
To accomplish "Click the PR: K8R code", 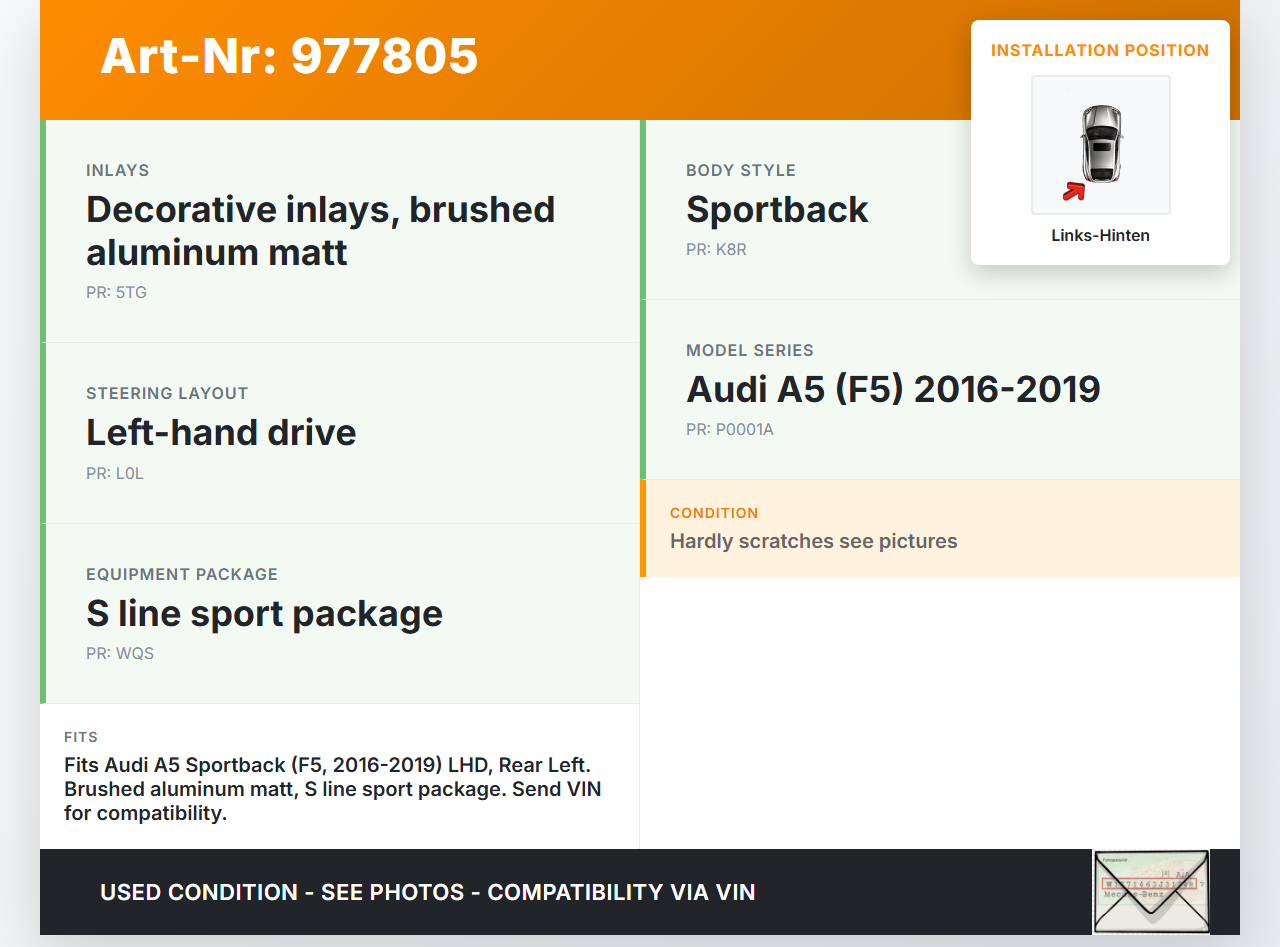I will [x=716, y=250].
